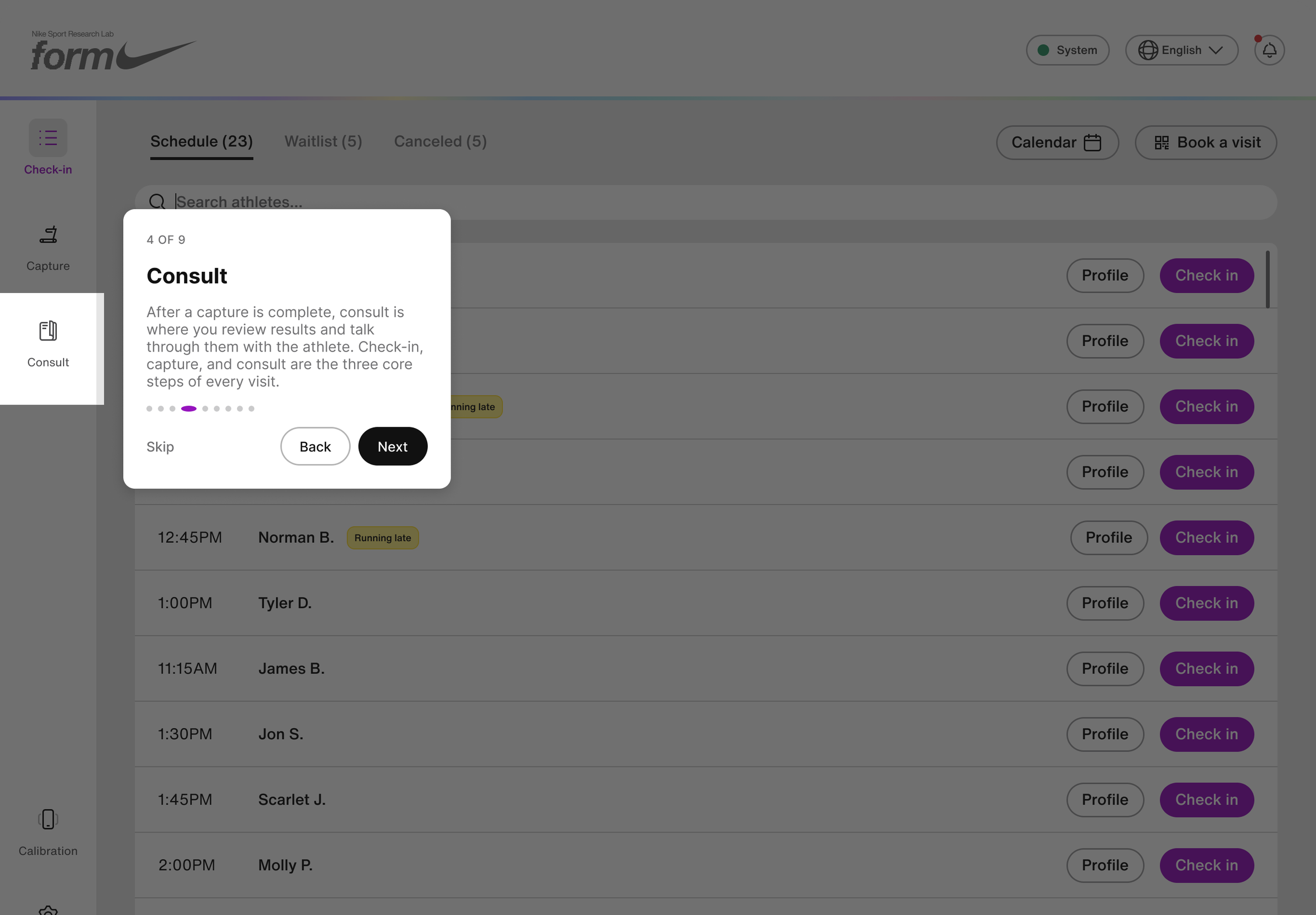1316x915 pixels.
Task: Switch to Waitlist (5) tab
Action: click(x=323, y=141)
